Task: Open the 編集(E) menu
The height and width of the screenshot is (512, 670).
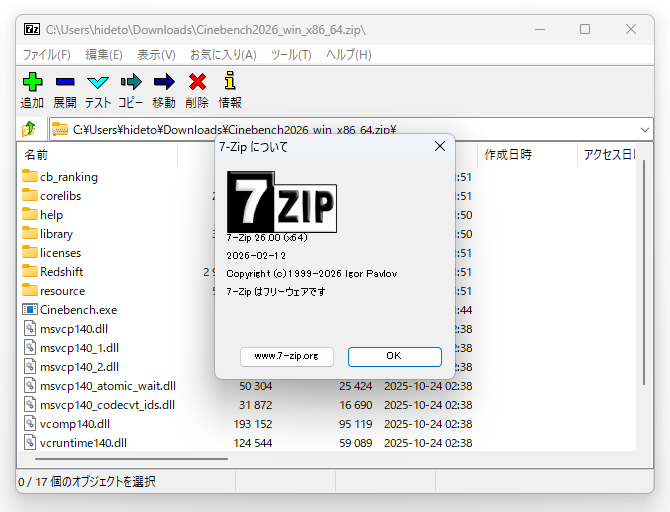Action: (104, 55)
